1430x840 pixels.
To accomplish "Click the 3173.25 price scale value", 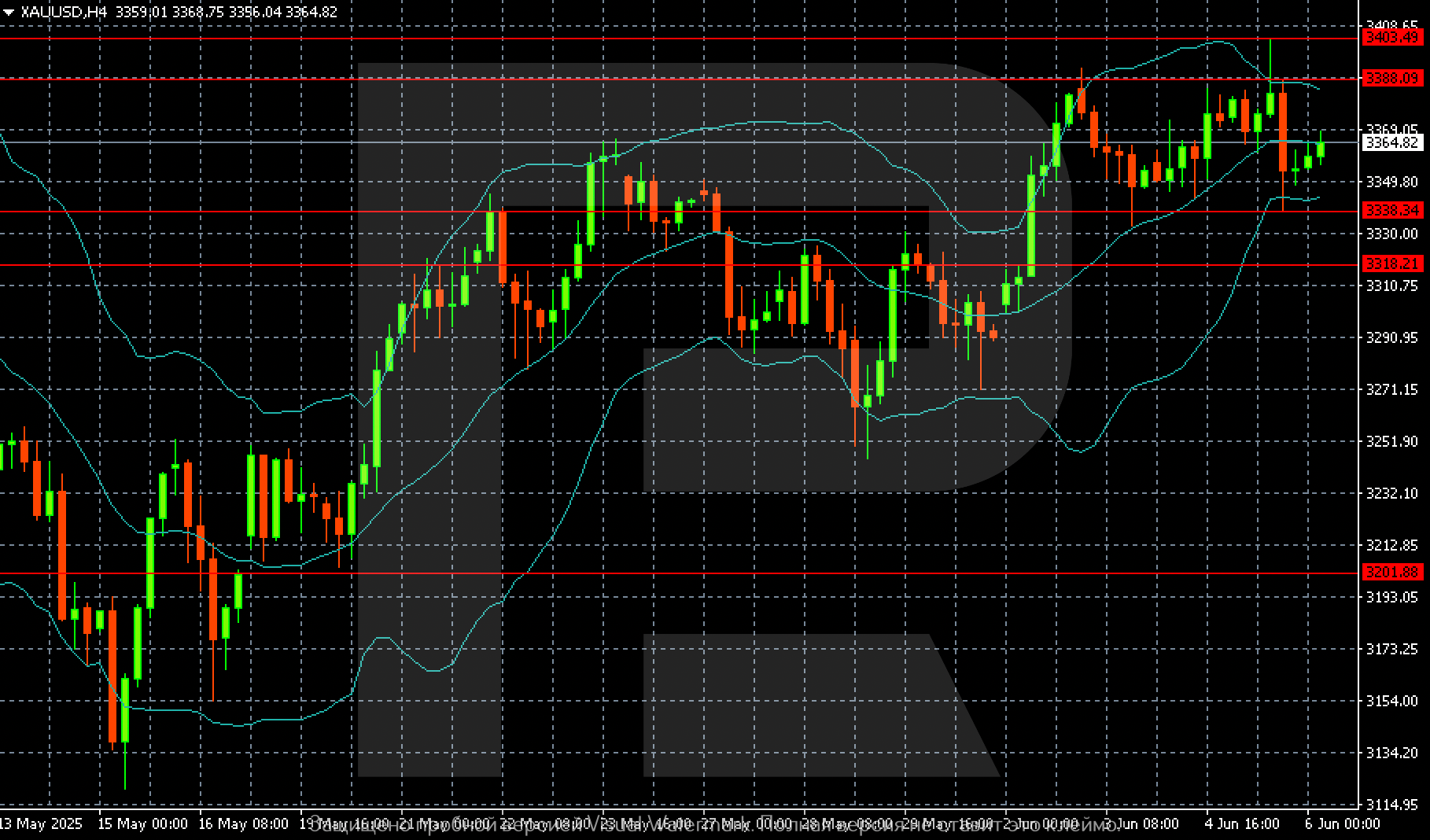I will point(1392,649).
